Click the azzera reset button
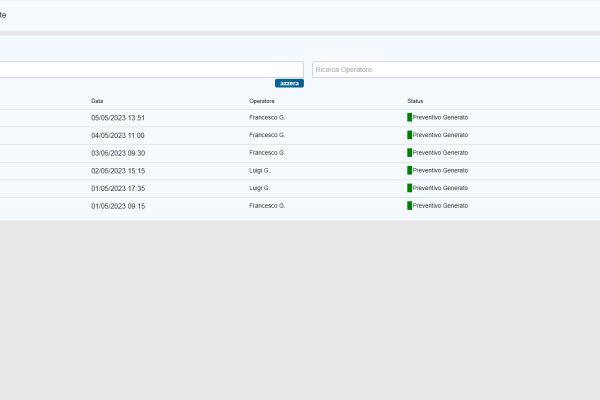 [289, 83]
